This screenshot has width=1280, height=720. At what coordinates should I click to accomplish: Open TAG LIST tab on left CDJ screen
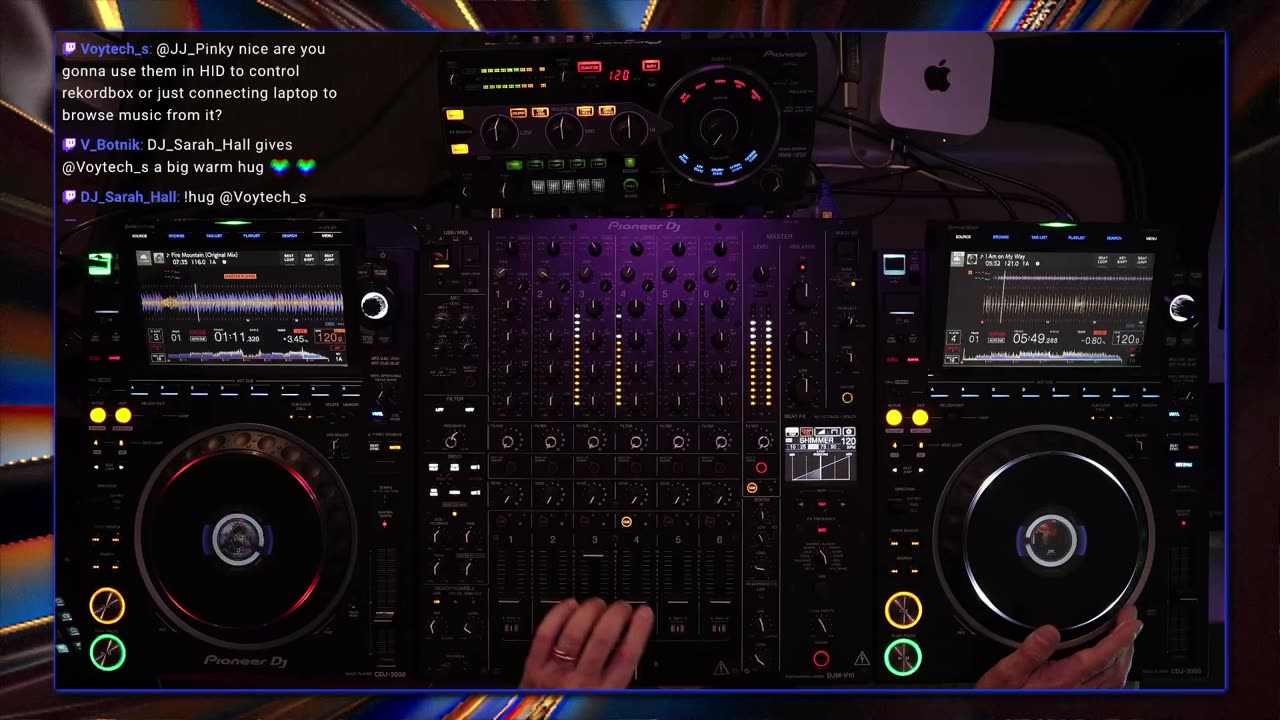[x=214, y=237]
